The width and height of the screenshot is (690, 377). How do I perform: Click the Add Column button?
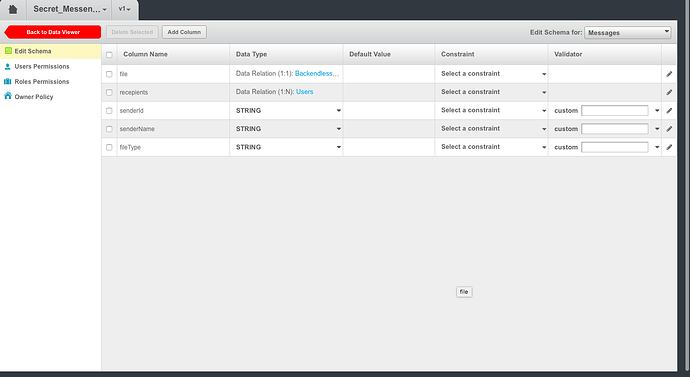(x=184, y=32)
